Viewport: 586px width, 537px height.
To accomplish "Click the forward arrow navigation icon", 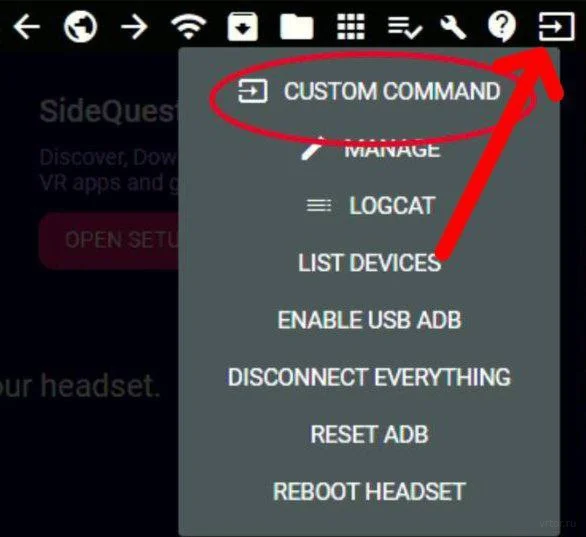I will coord(134,26).
